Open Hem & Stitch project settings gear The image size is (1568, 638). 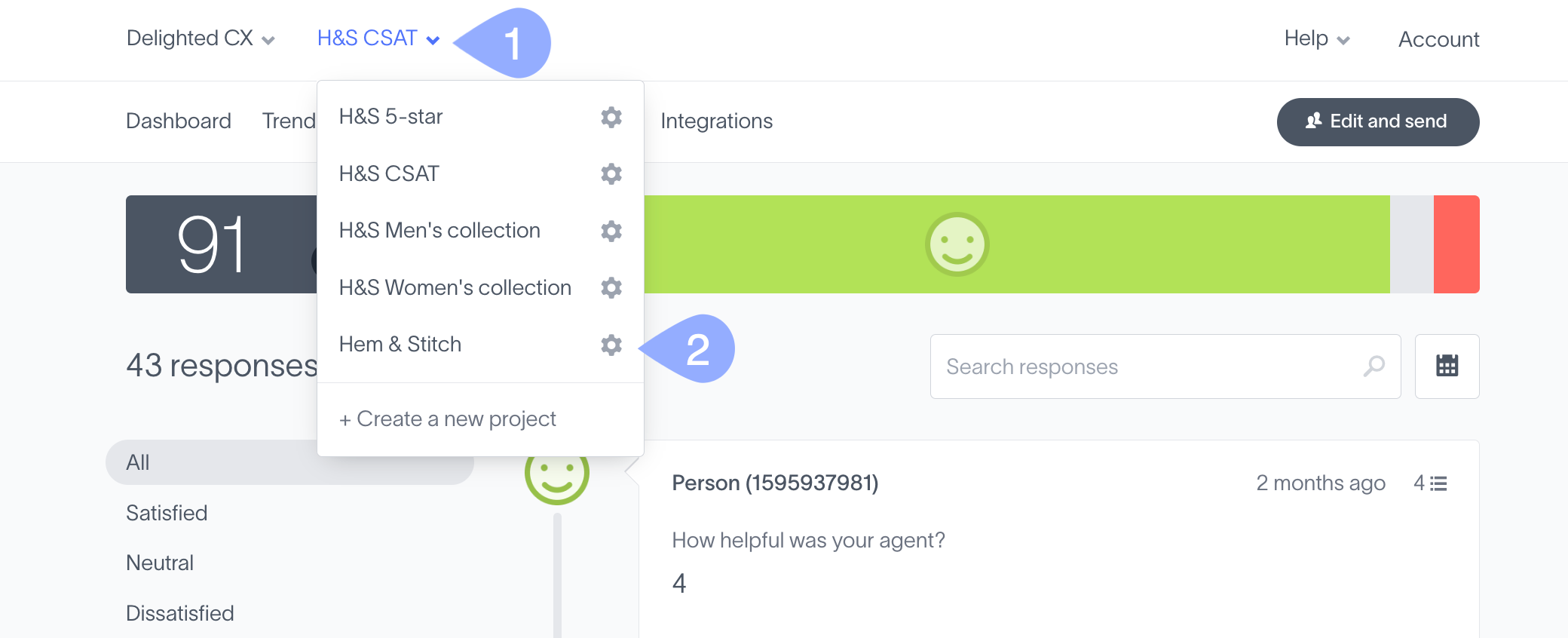[611, 345]
